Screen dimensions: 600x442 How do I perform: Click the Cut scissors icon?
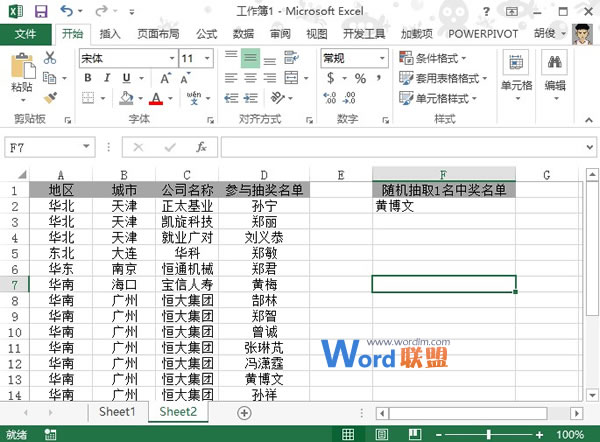(x=50, y=58)
